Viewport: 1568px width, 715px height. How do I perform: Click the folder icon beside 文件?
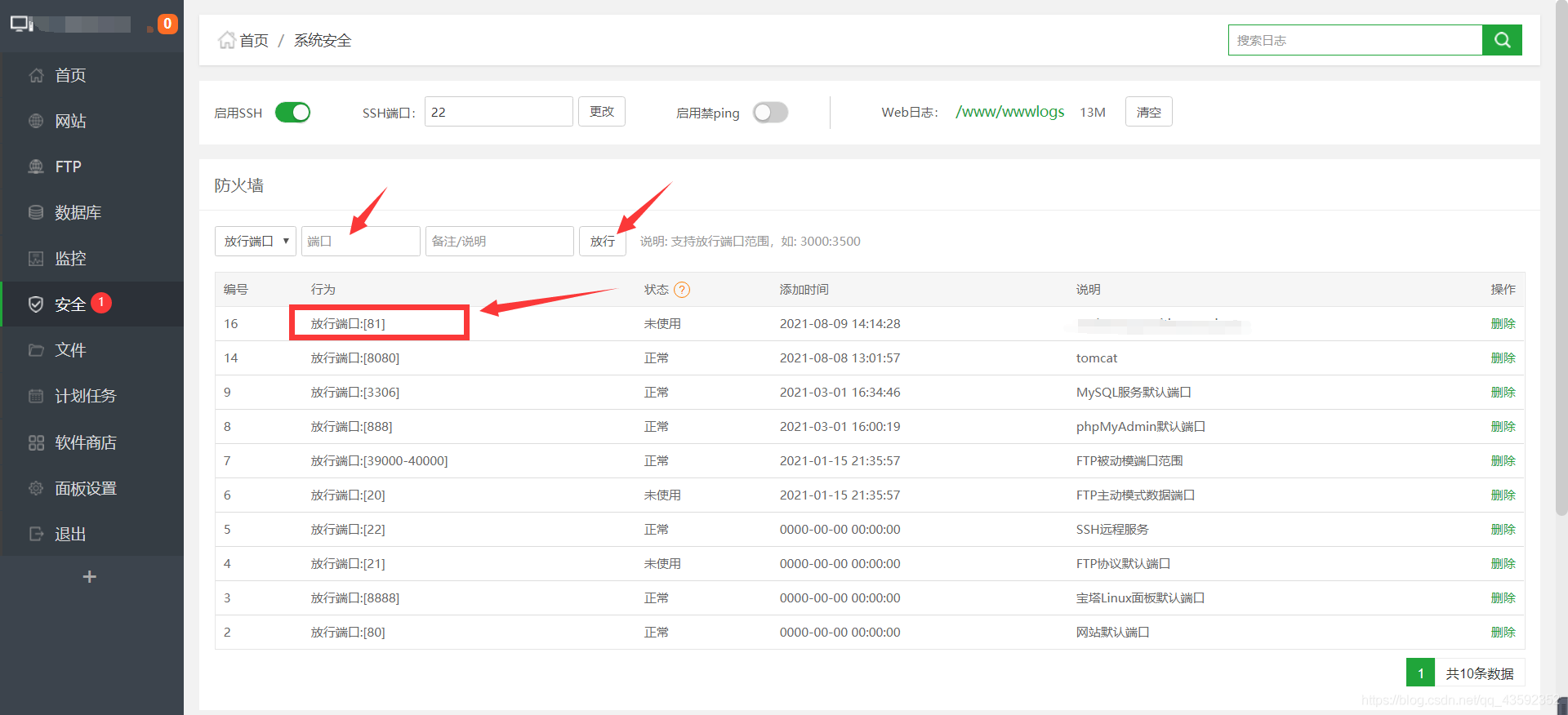tap(36, 350)
